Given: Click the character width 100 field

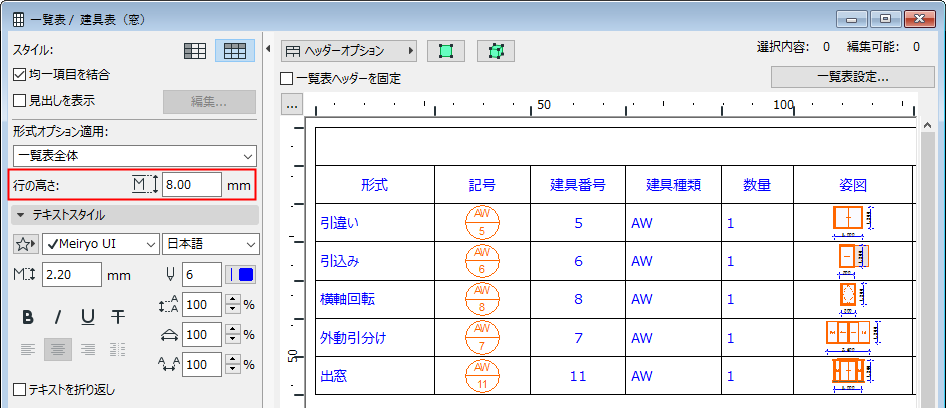Looking at the screenshot, I should click(x=202, y=334).
